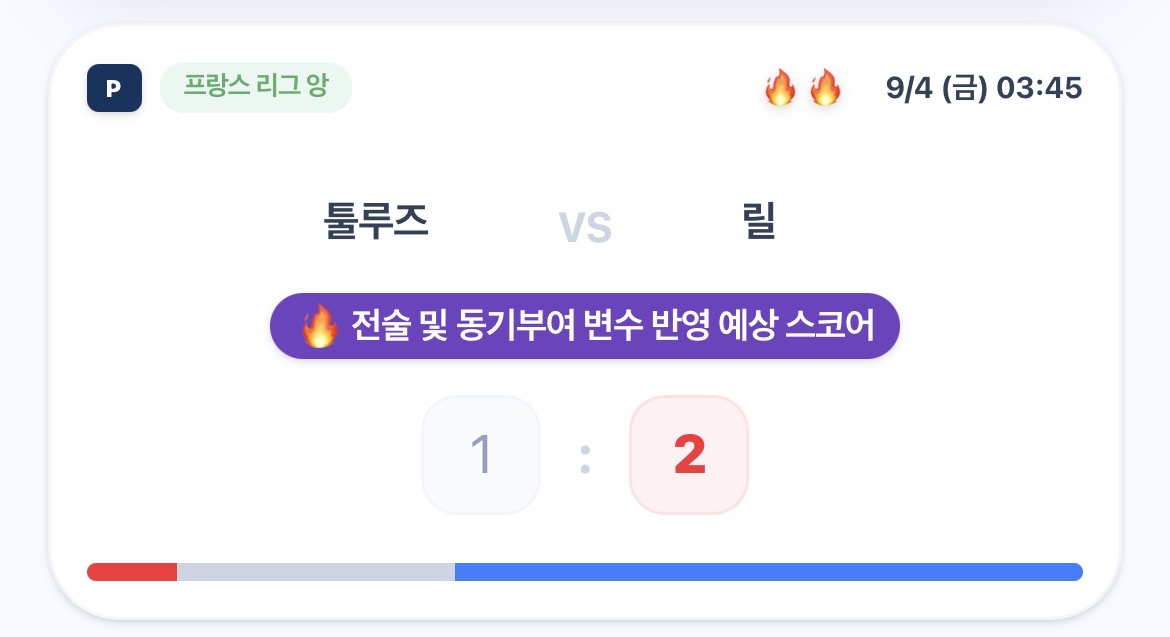The image size is (1170, 637).
Task: Click the 03:45 kickoff time text
Action: tap(1039, 88)
